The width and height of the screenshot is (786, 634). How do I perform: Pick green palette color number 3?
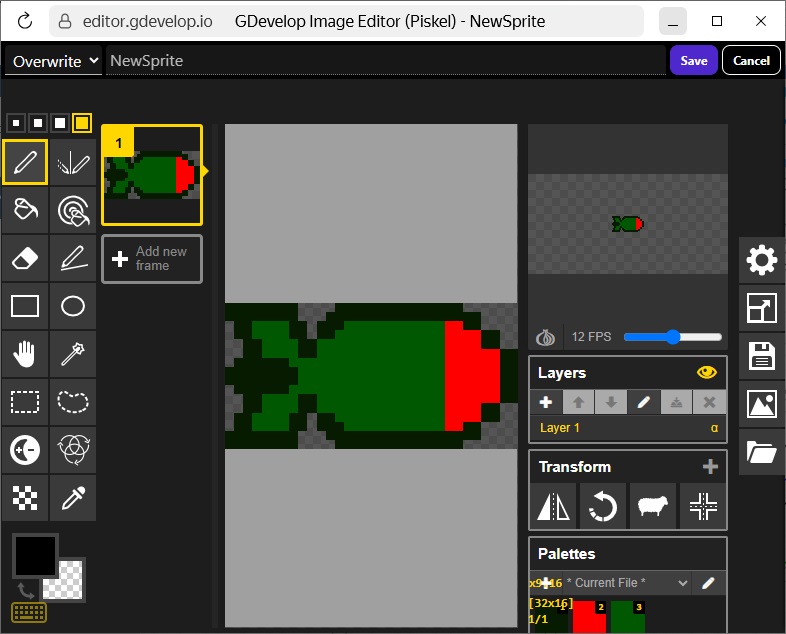(628, 616)
